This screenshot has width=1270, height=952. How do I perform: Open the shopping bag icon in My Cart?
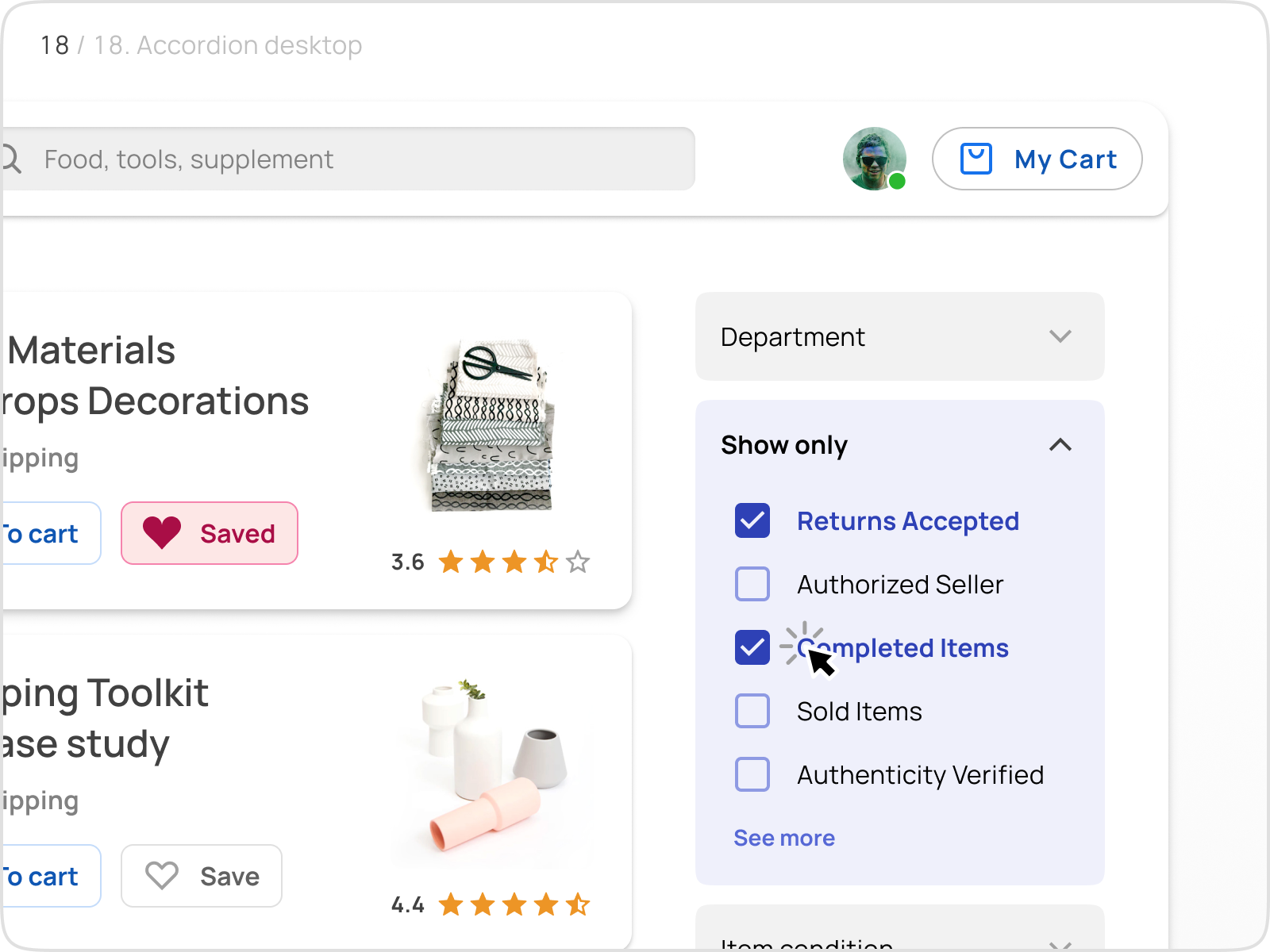(978, 159)
